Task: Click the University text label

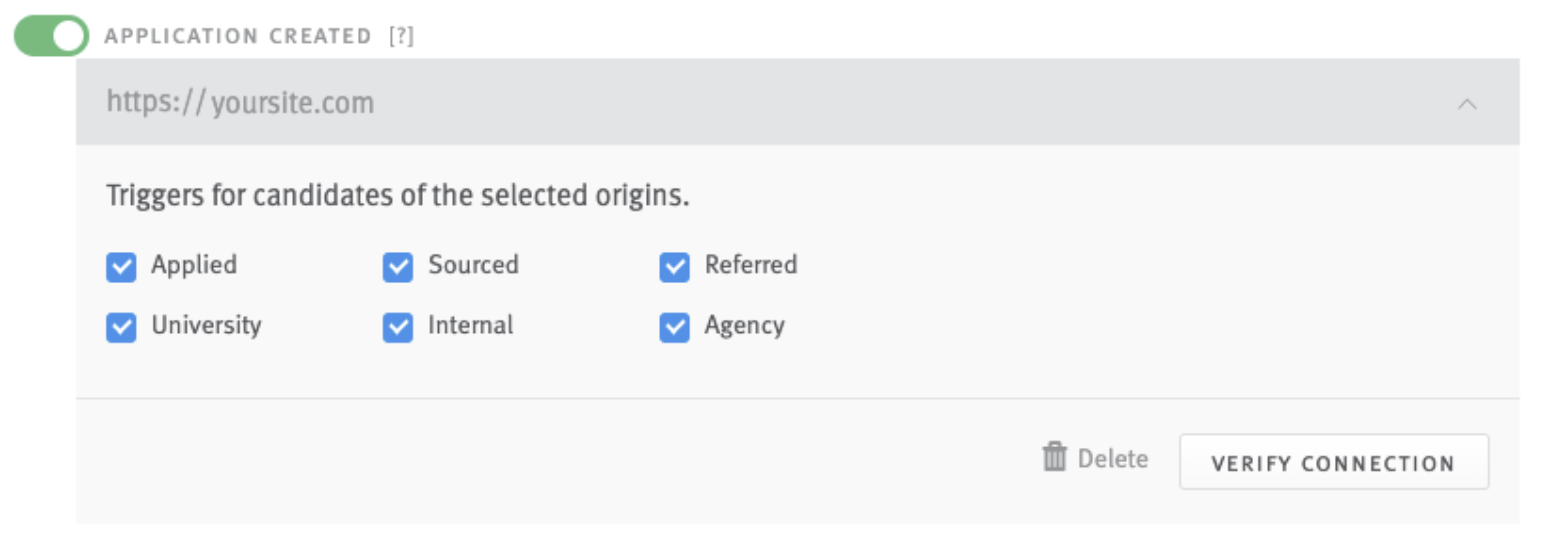Action: point(206,326)
